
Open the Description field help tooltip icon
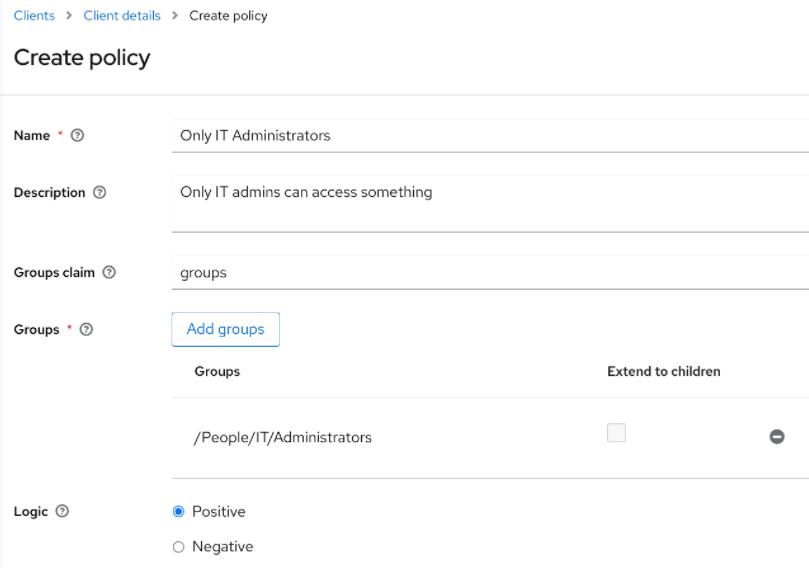coord(99,193)
